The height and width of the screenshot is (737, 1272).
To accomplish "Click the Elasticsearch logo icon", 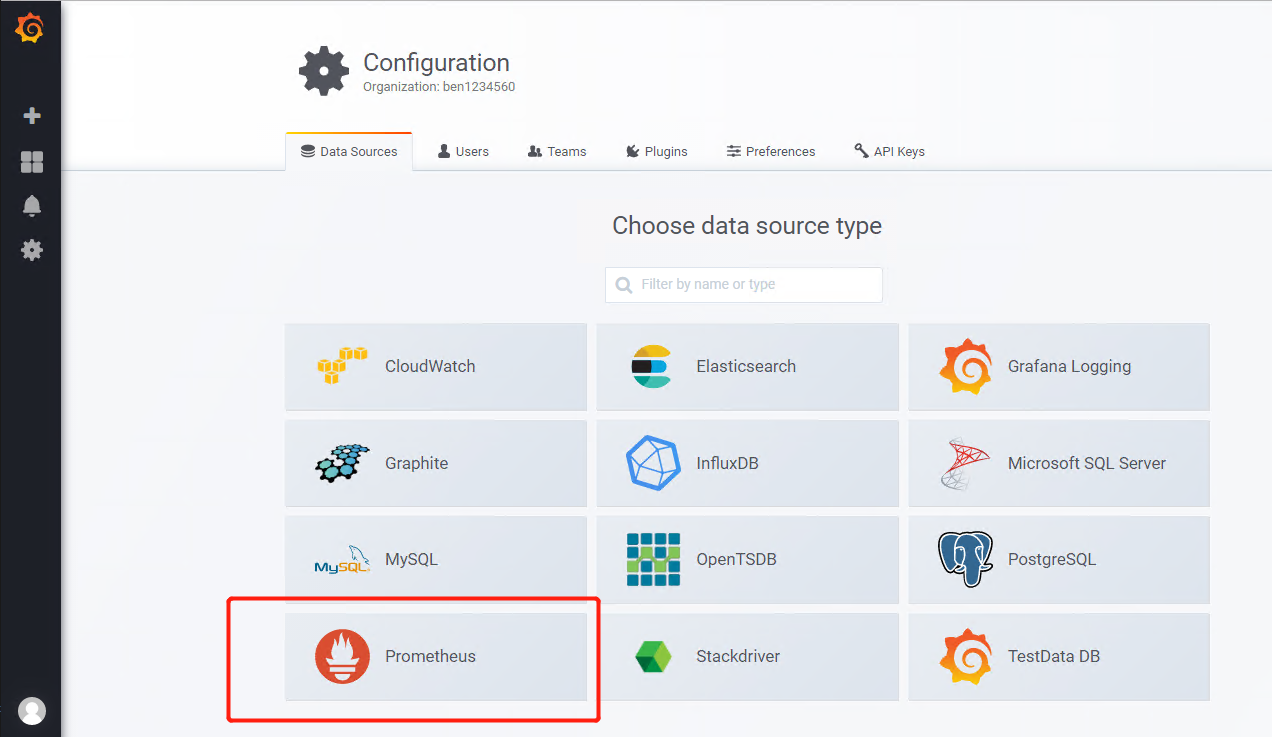I will click(x=651, y=366).
